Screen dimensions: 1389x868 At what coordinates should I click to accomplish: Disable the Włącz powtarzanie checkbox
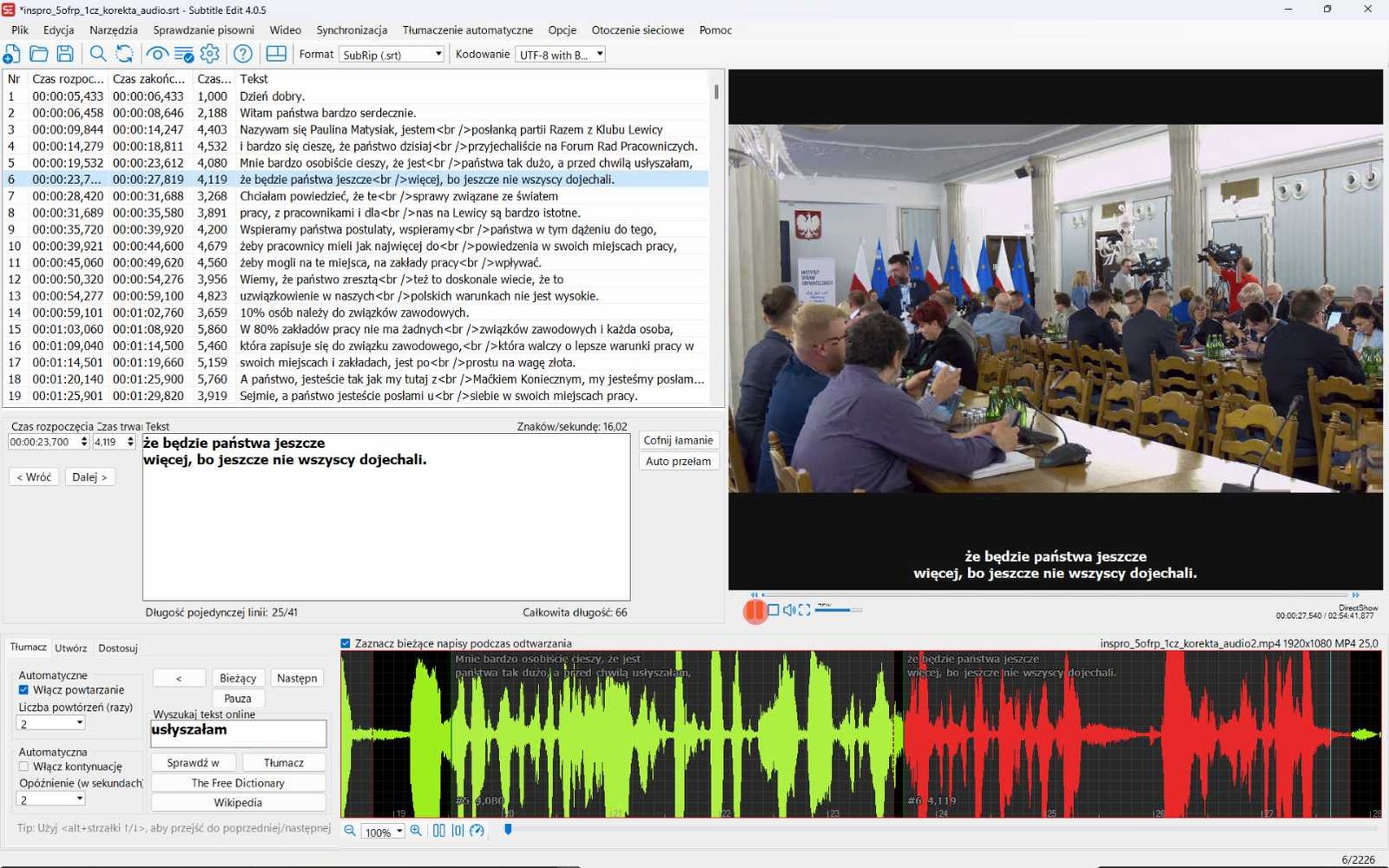pyautogui.click(x=23, y=690)
